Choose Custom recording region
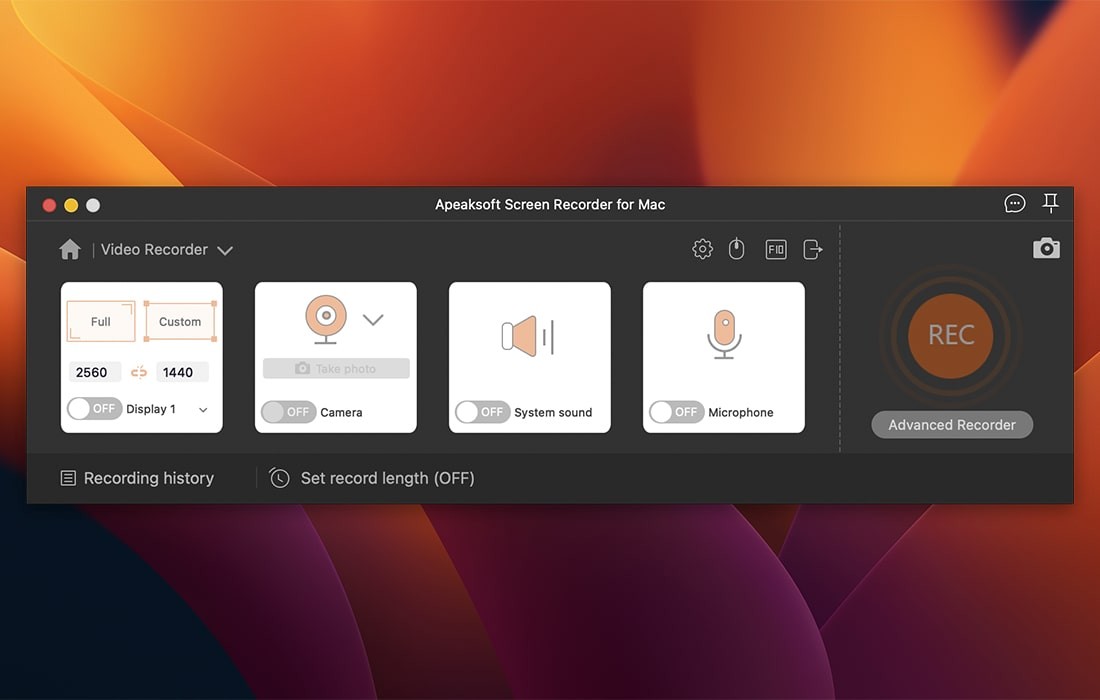 (180, 322)
